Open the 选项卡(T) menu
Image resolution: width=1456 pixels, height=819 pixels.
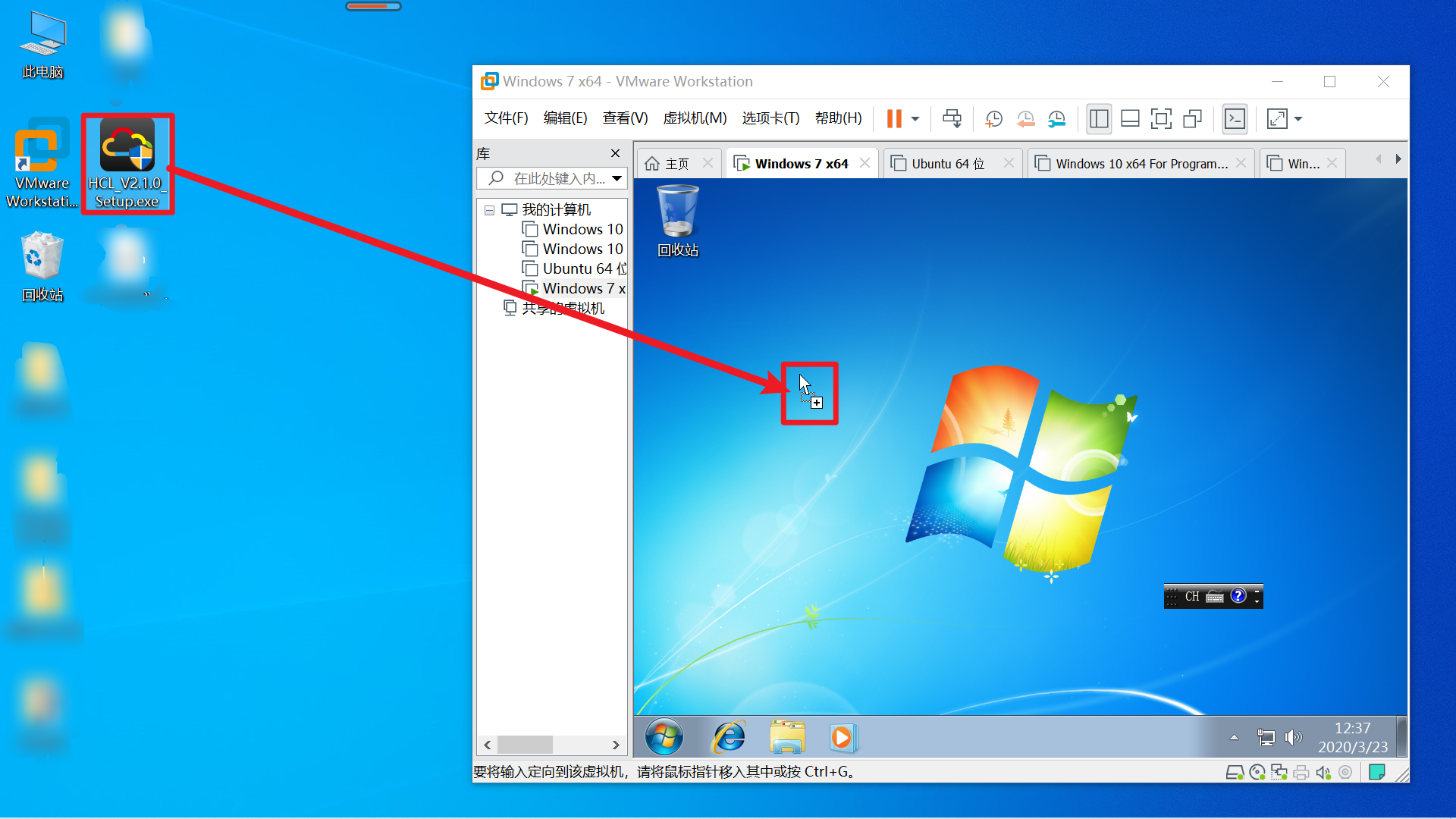tap(770, 118)
